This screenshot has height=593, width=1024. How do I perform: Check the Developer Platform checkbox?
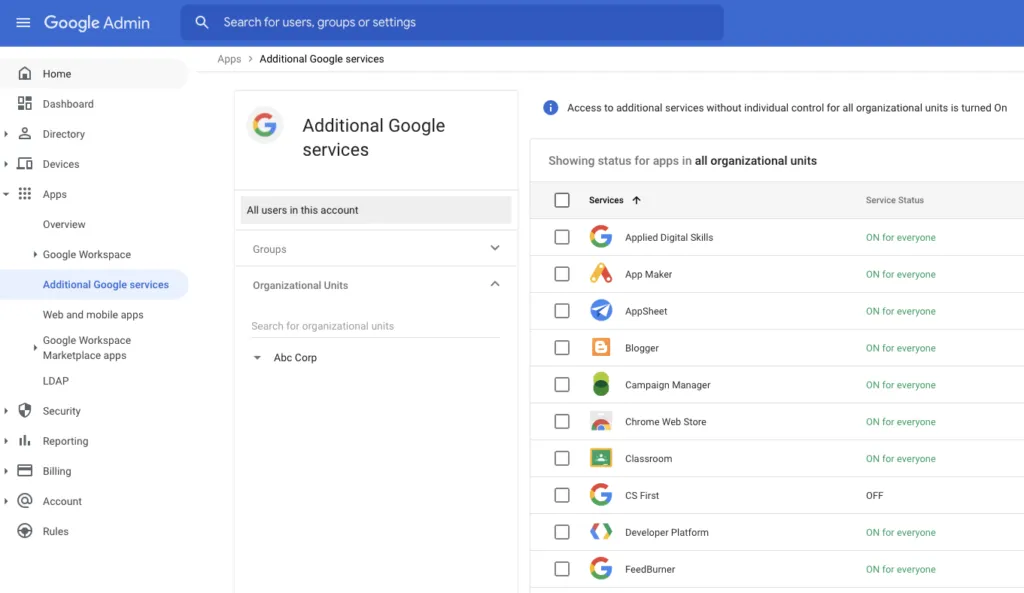[562, 532]
